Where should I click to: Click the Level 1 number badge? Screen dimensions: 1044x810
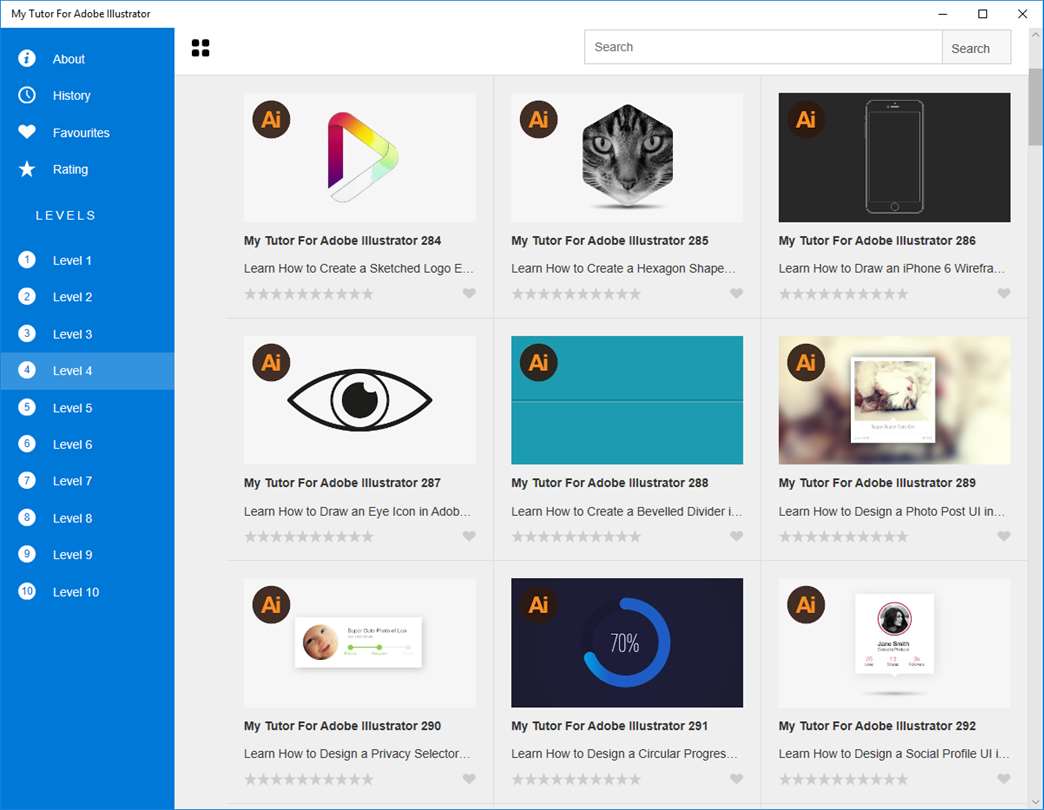[x=27, y=260]
